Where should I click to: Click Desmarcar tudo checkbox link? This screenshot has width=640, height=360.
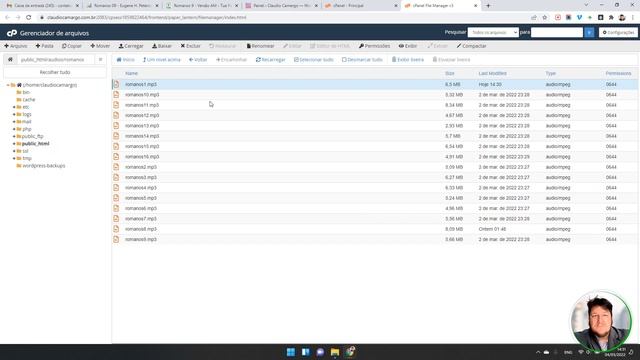(362, 60)
